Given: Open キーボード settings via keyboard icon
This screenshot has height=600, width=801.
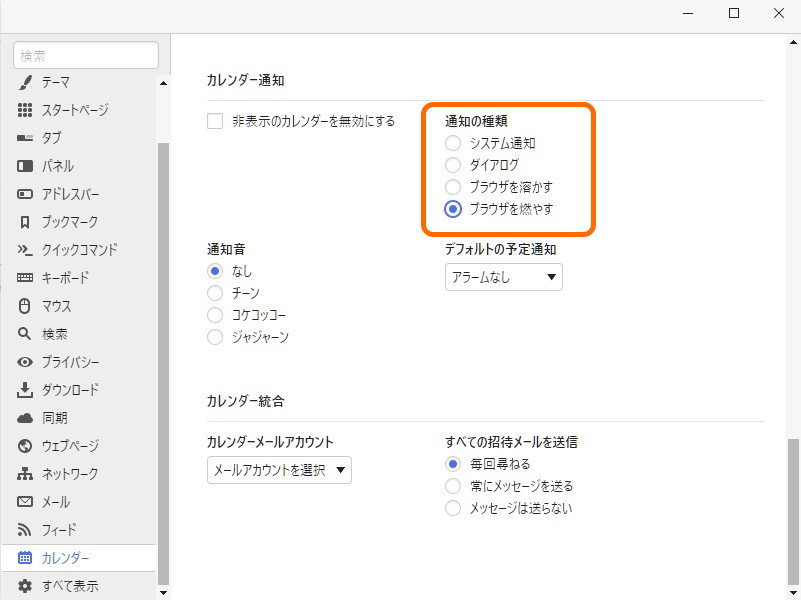Looking at the screenshot, I should click(x=25, y=278).
